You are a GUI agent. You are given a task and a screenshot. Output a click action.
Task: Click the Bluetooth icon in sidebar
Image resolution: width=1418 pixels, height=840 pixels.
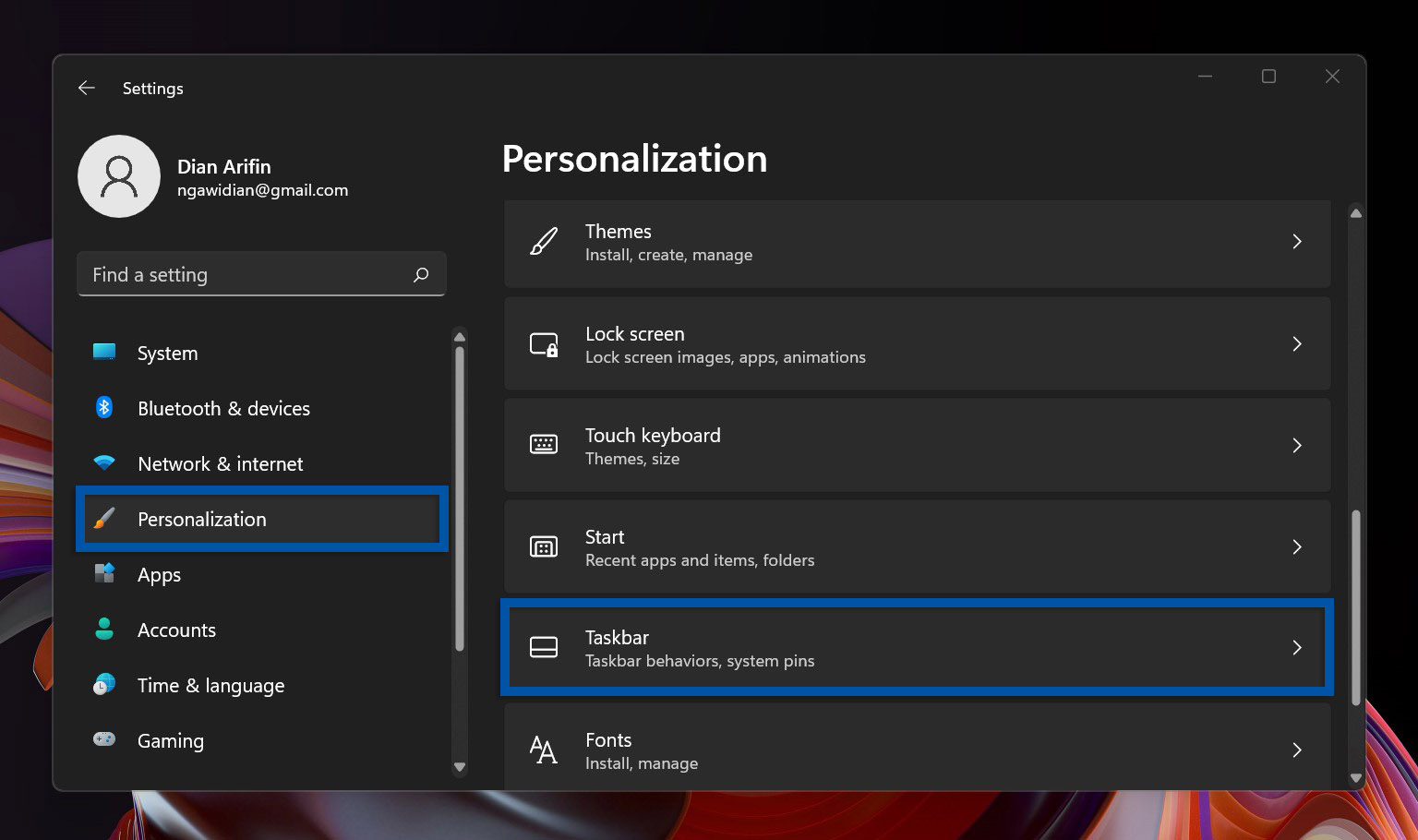coord(104,407)
